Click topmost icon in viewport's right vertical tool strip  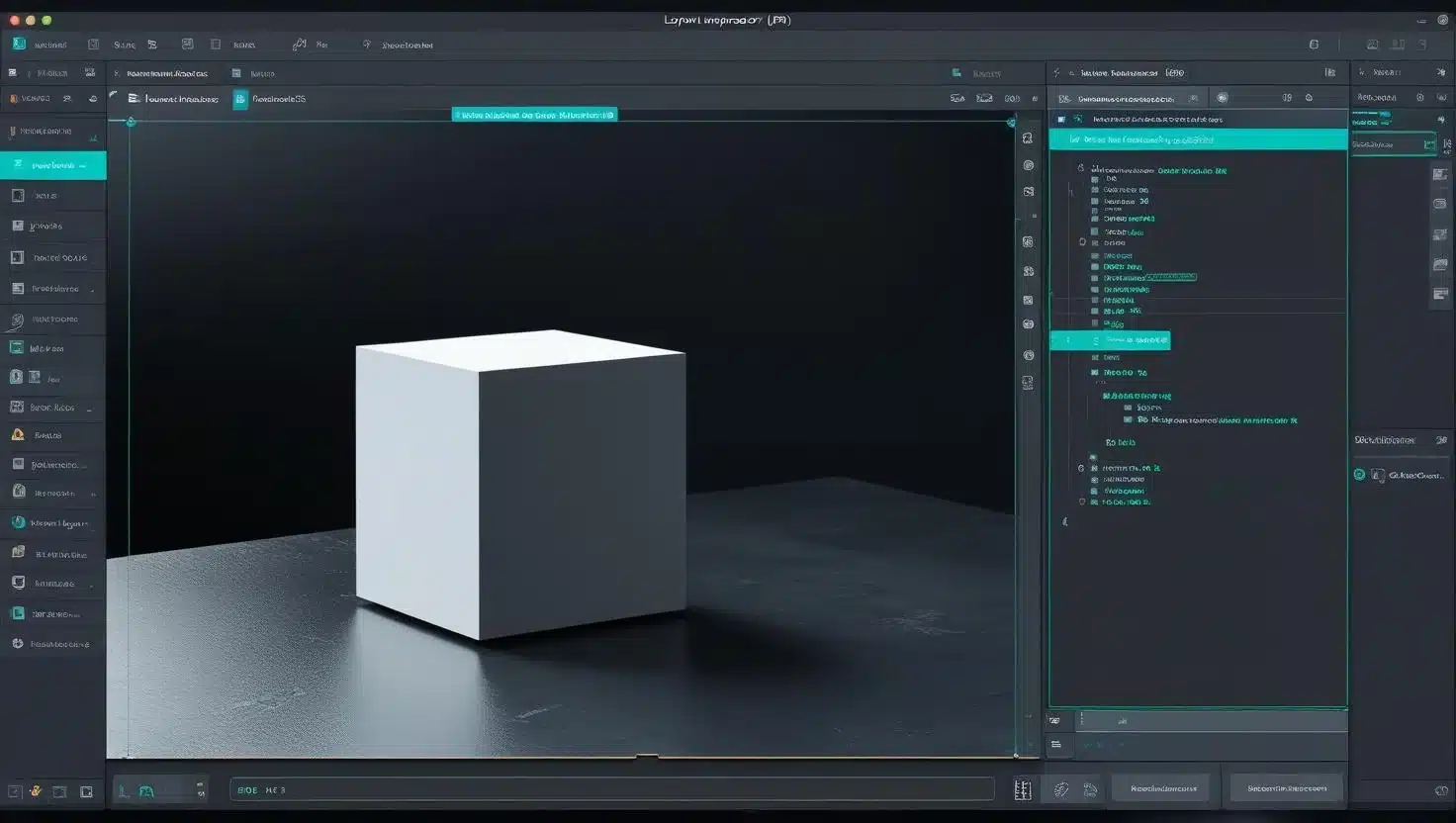pos(1029,138)
